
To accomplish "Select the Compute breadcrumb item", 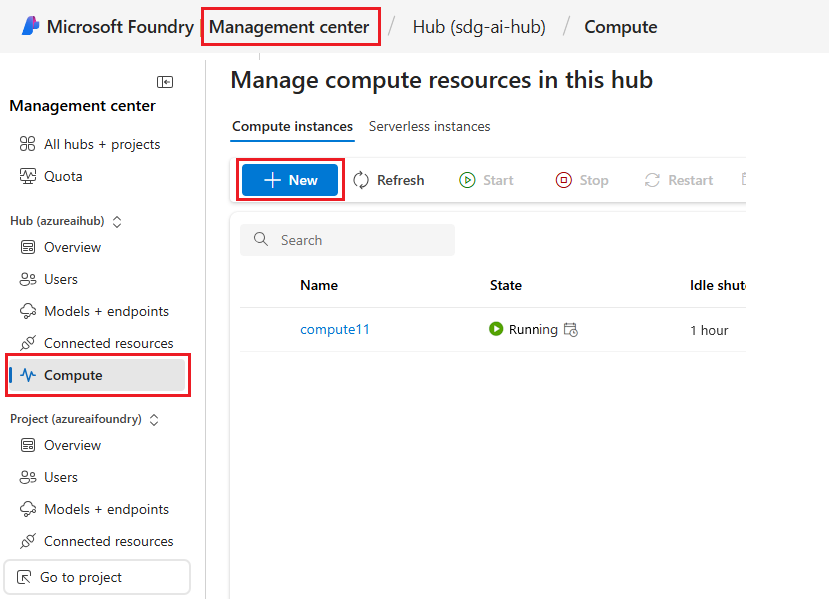I will click(x=621, y=26).
